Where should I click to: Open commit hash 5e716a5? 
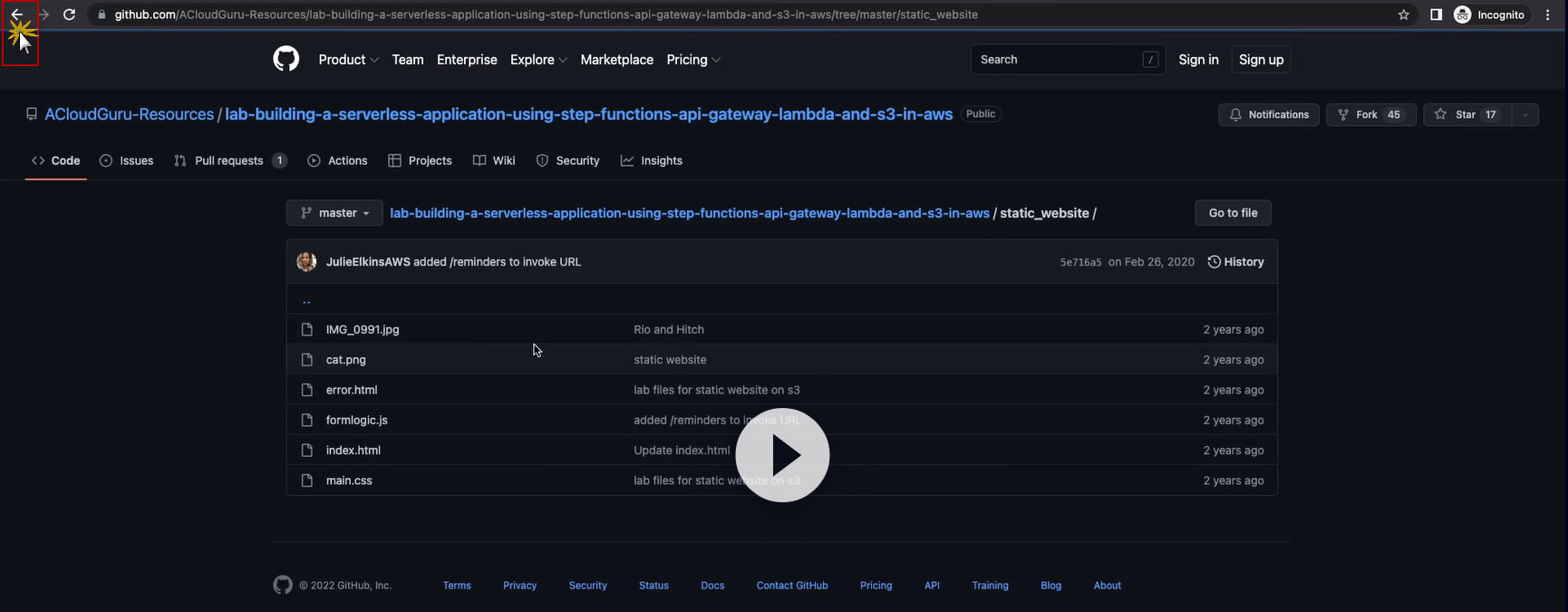[x=1080, y=262]
